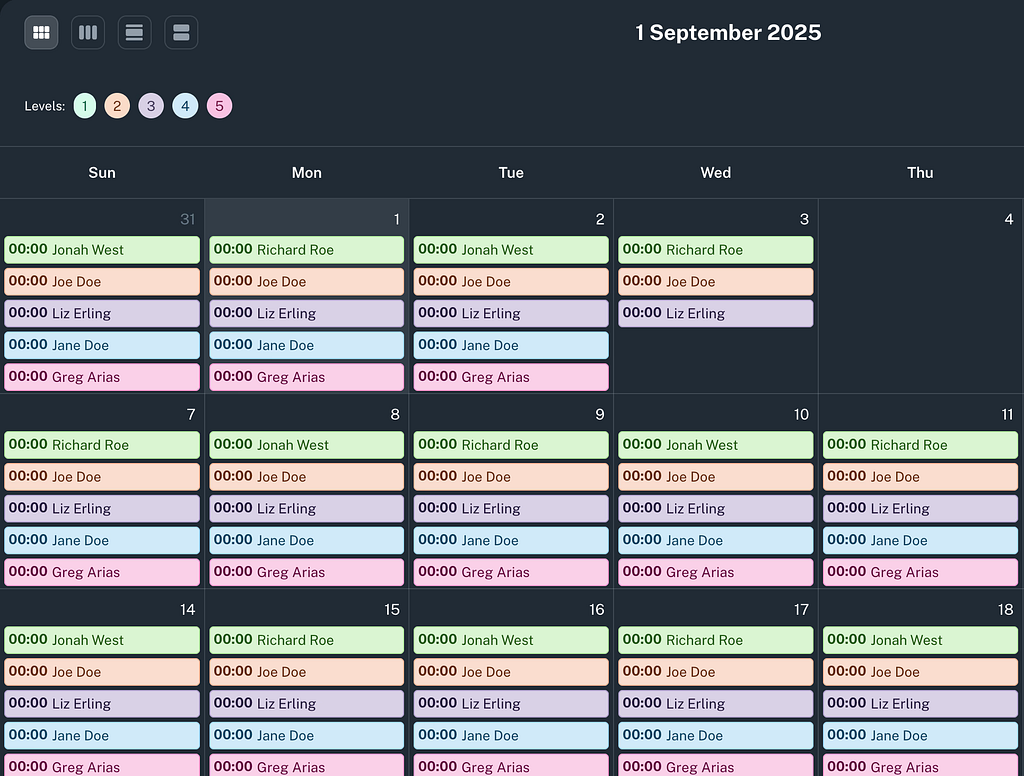Screen dimensions: 1024x776
Task: Open Jane Doe event on the 14th
Action: (102, 736)
